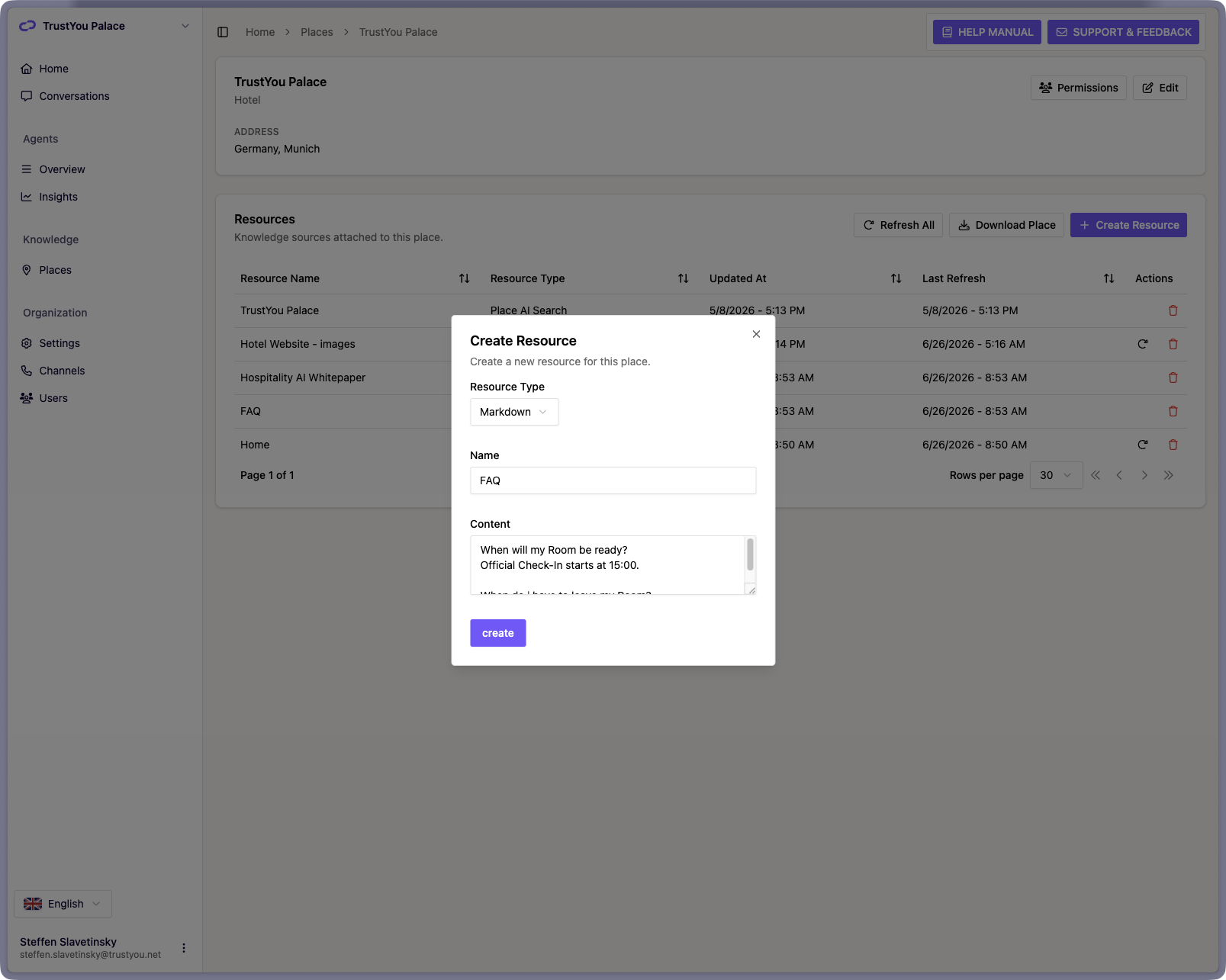Open organization Settings
The image size is (1226, 980).
coord(60,343)
